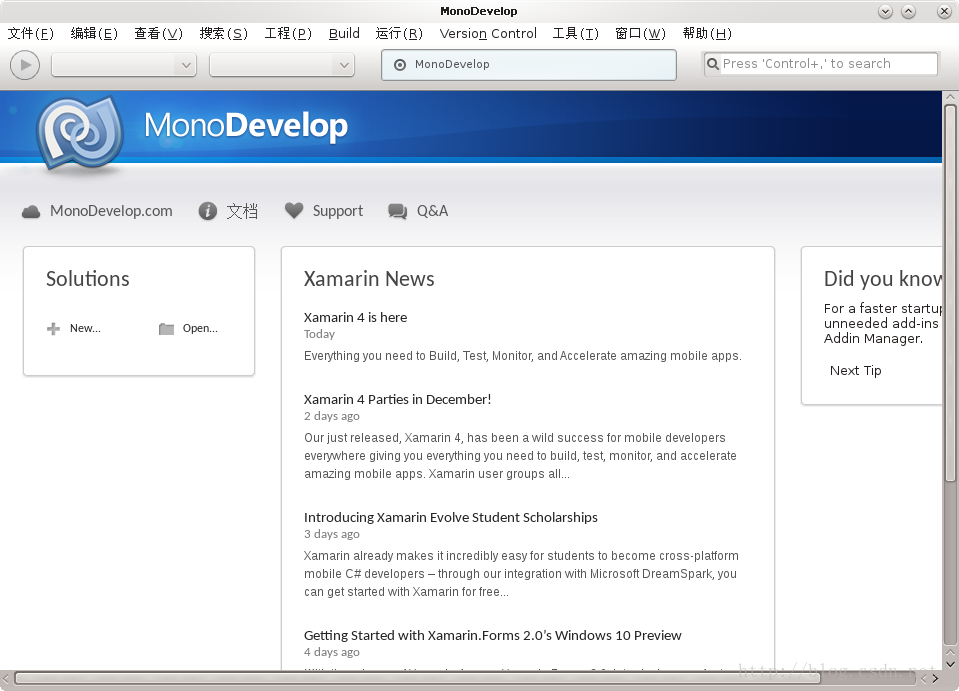Screen dimensions: 959x691
Task: Open the 运行(R) menu
Action: pos(399,34)
